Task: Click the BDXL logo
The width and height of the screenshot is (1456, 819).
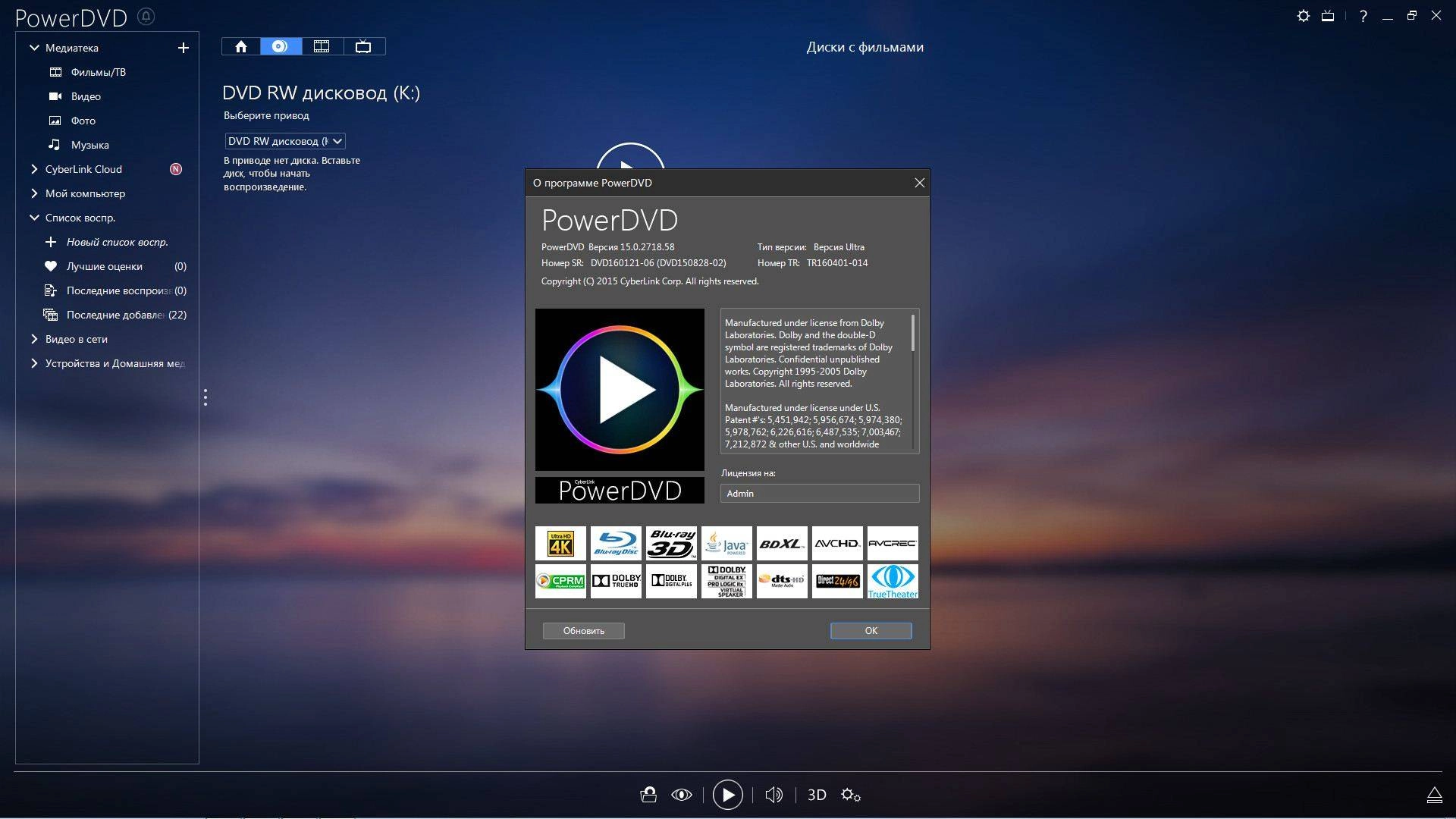Action: click(x=782, y=544)
